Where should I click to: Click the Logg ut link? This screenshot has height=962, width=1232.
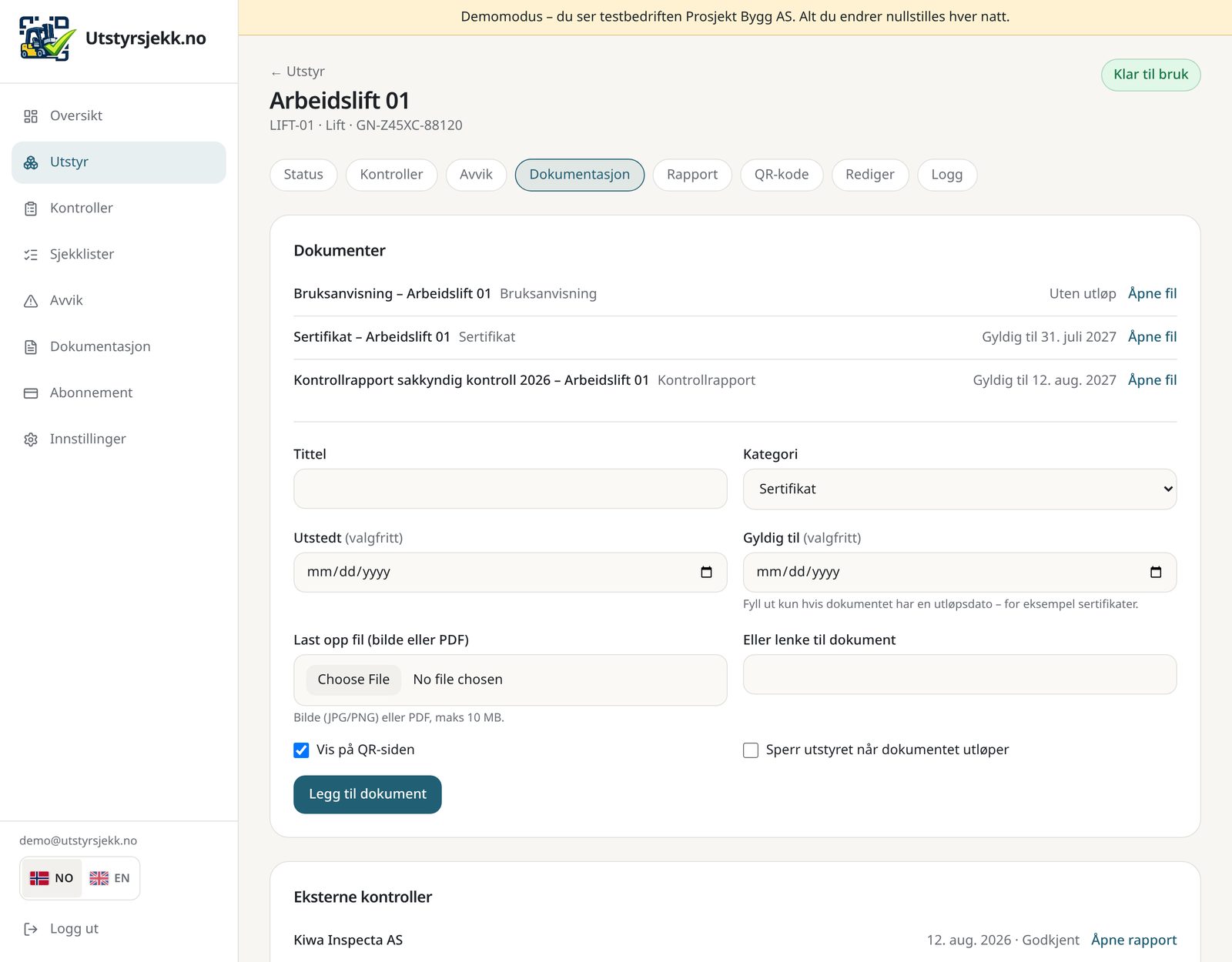click(74, 929)
